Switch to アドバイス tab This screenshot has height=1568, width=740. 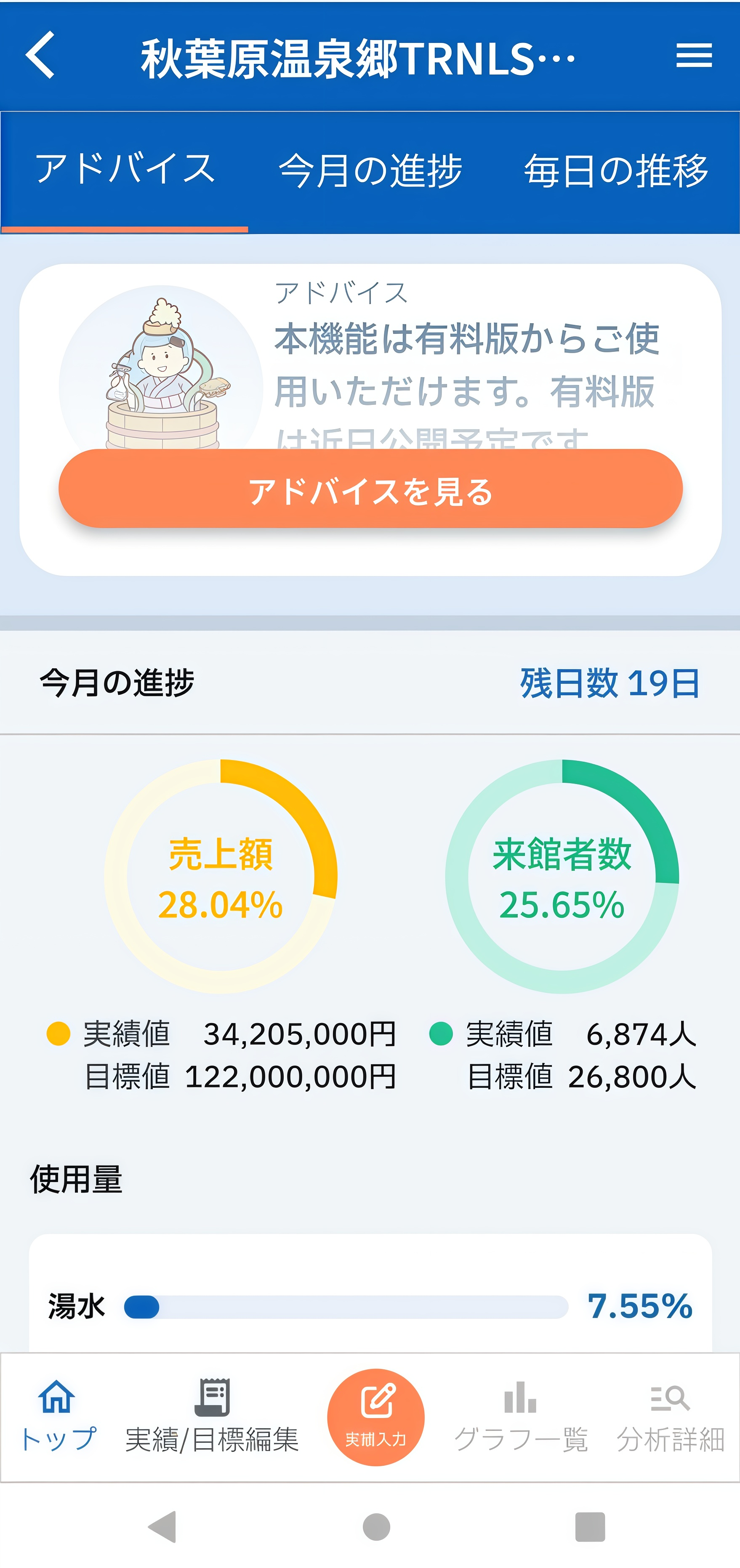point(125,170)
